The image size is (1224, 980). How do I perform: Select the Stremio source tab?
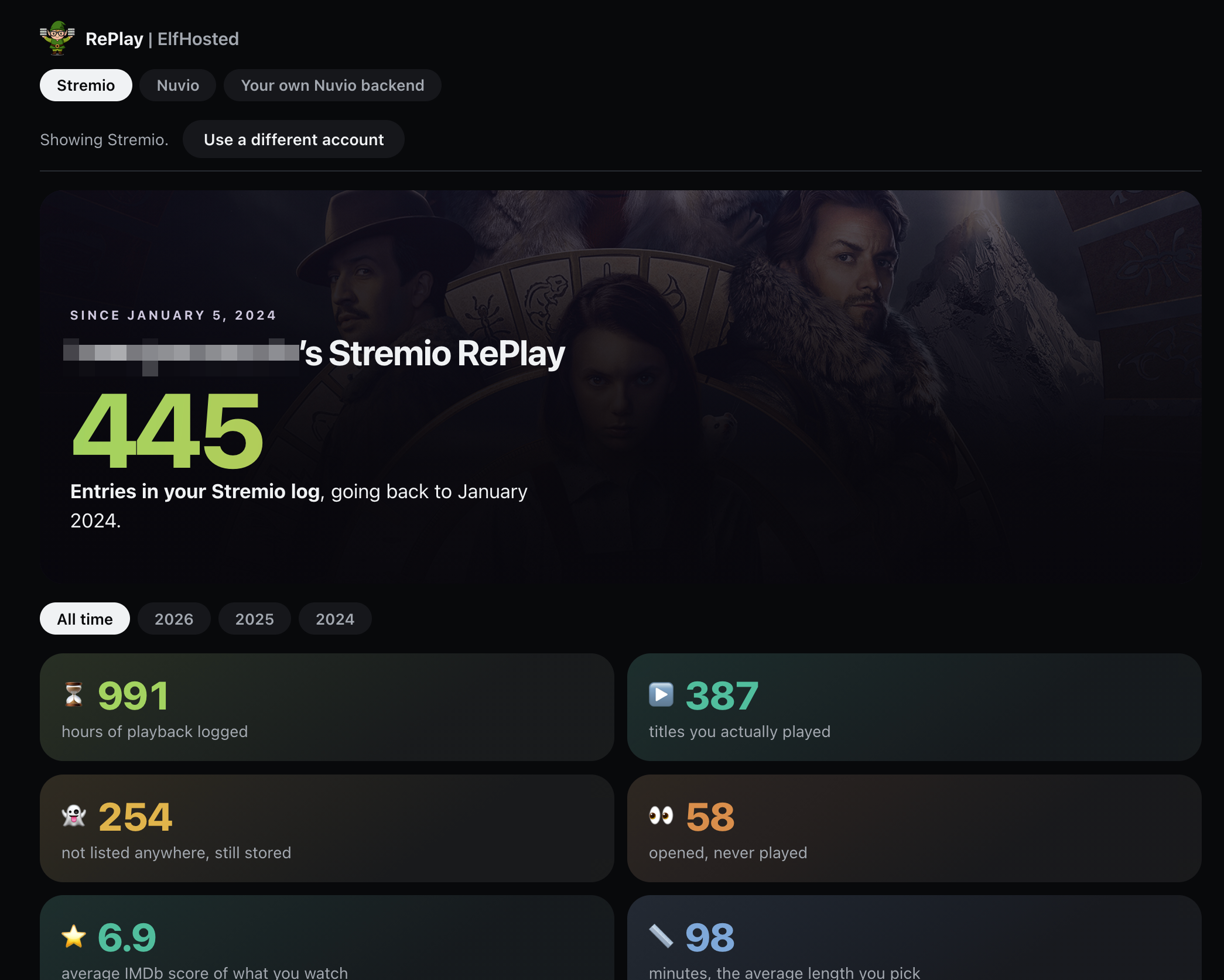coord(86,85)
